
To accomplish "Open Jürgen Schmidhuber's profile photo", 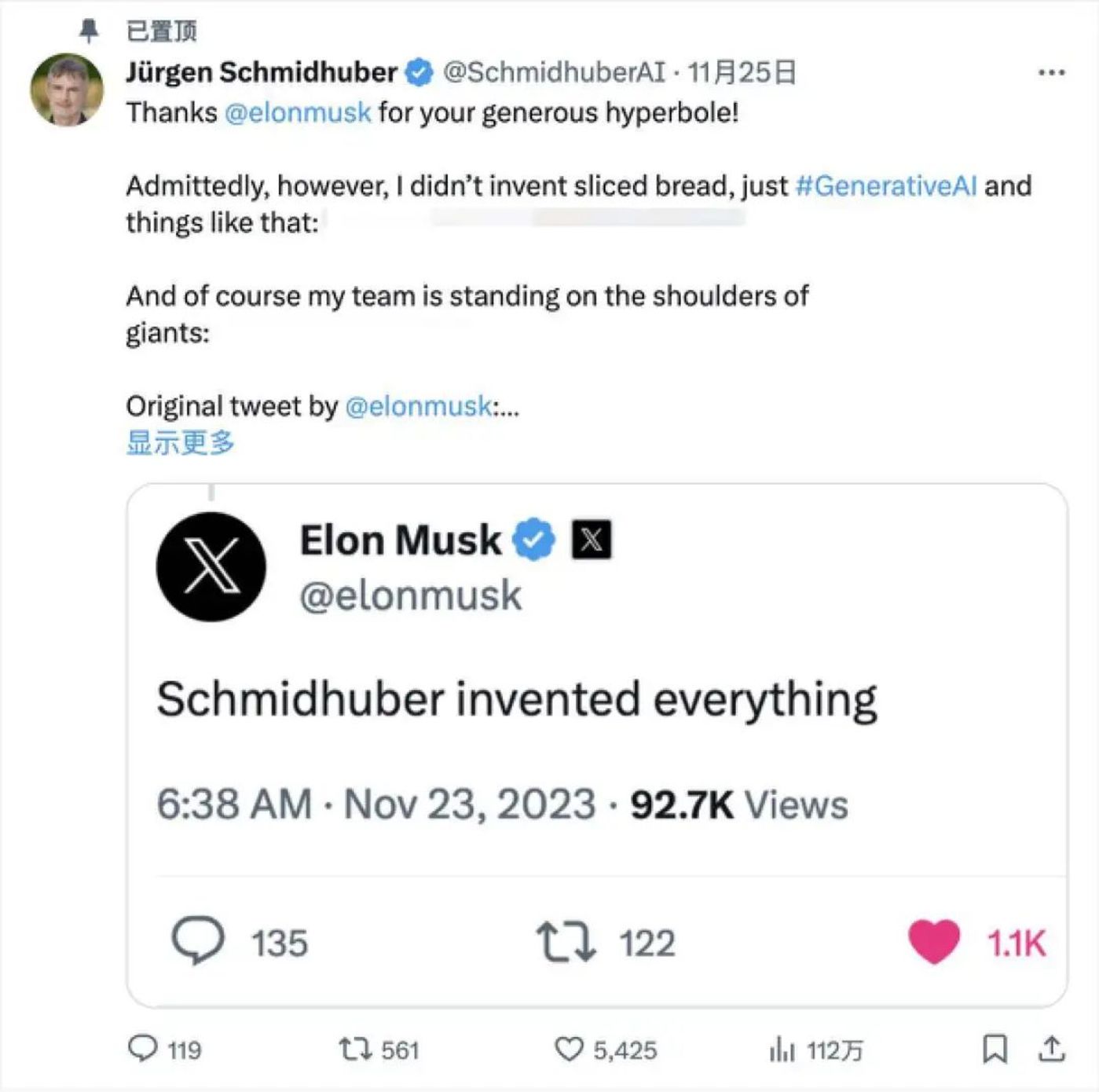I will tap(67, 90).
